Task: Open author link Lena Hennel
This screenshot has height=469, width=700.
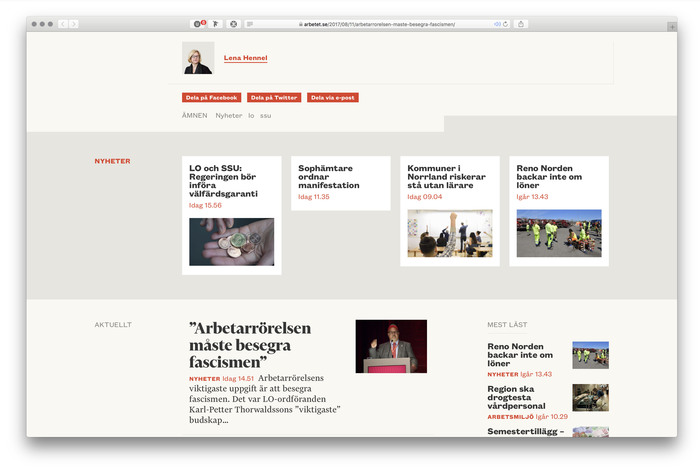Action: (x=246, y=58)
